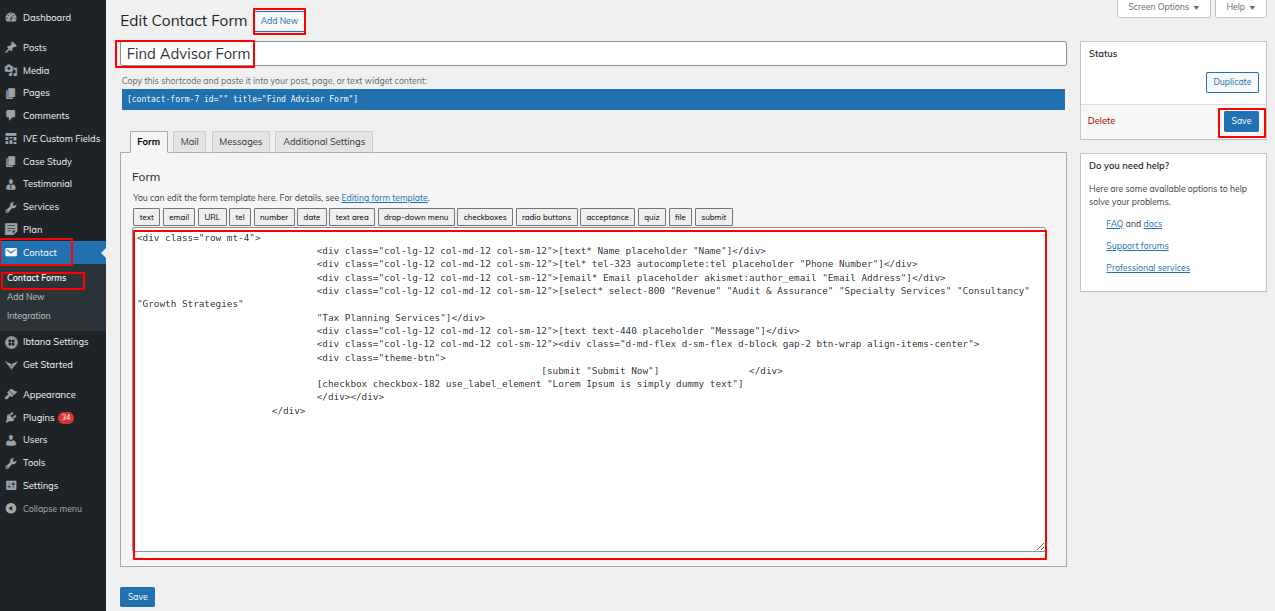Insert a drop-down menu form tag

[416, 217]
